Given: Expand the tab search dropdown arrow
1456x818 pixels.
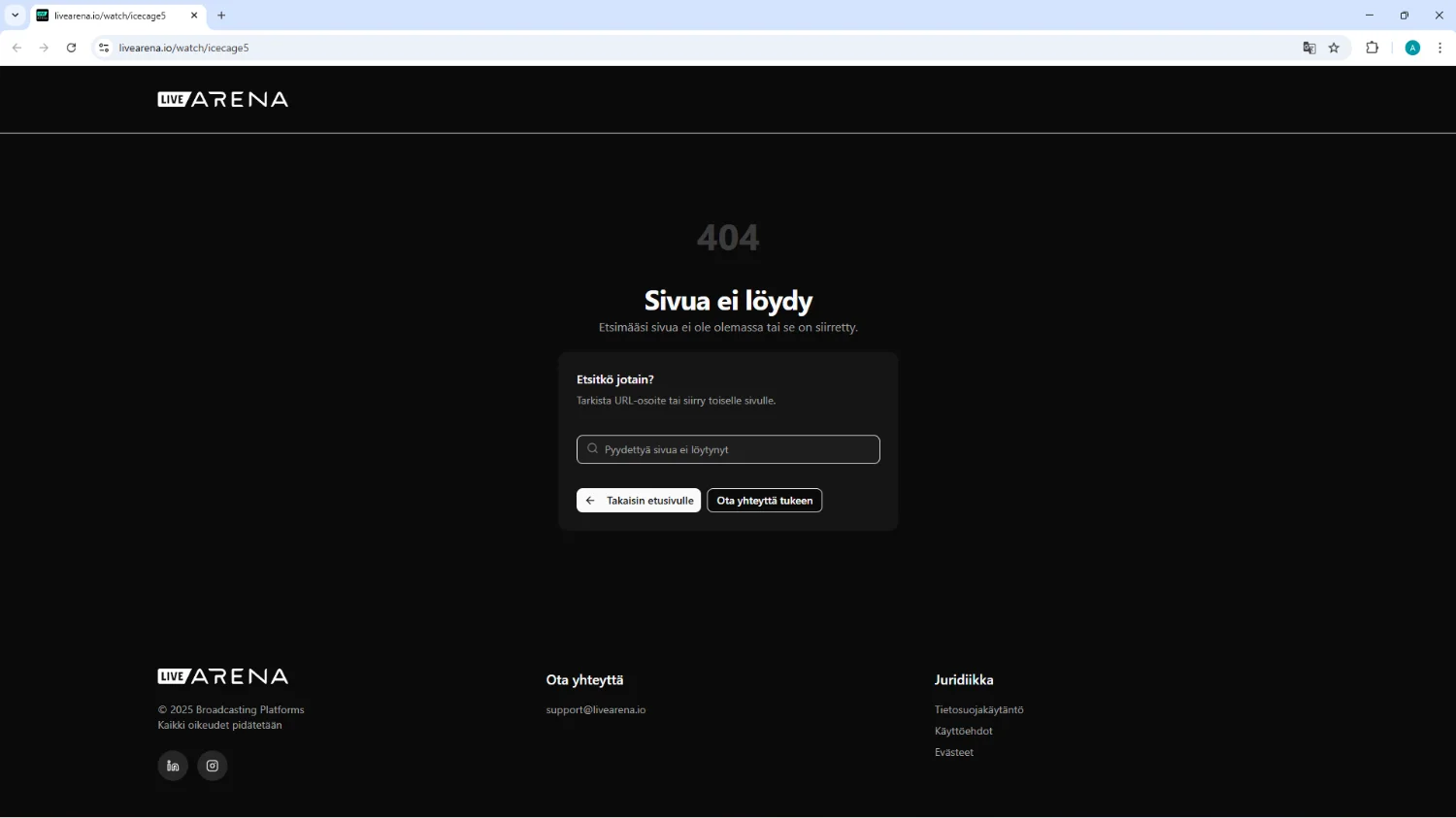Looking at the screenshot, I should point(15,16).
